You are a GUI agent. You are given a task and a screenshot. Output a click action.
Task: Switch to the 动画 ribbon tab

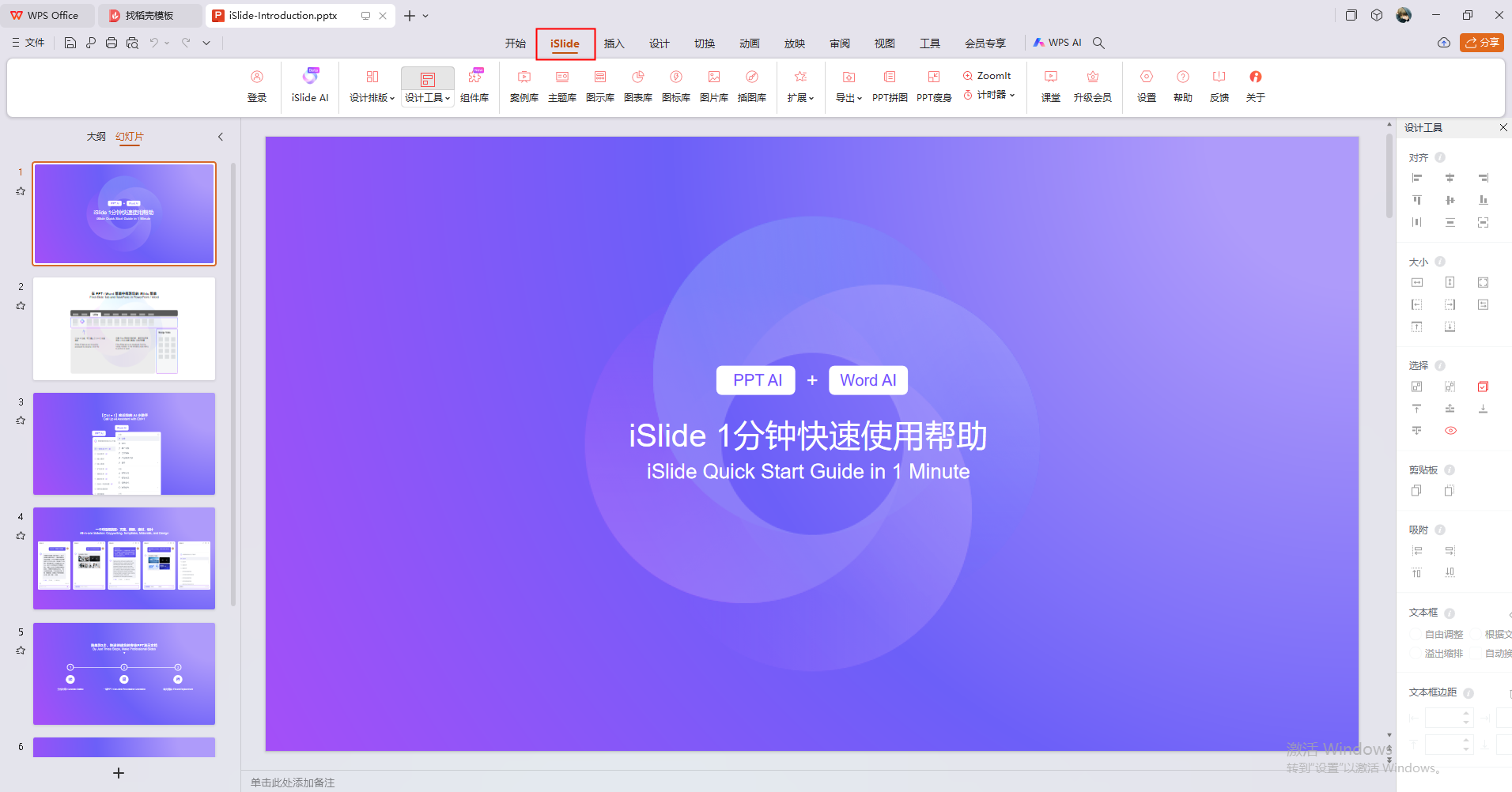tap(750, 43)
